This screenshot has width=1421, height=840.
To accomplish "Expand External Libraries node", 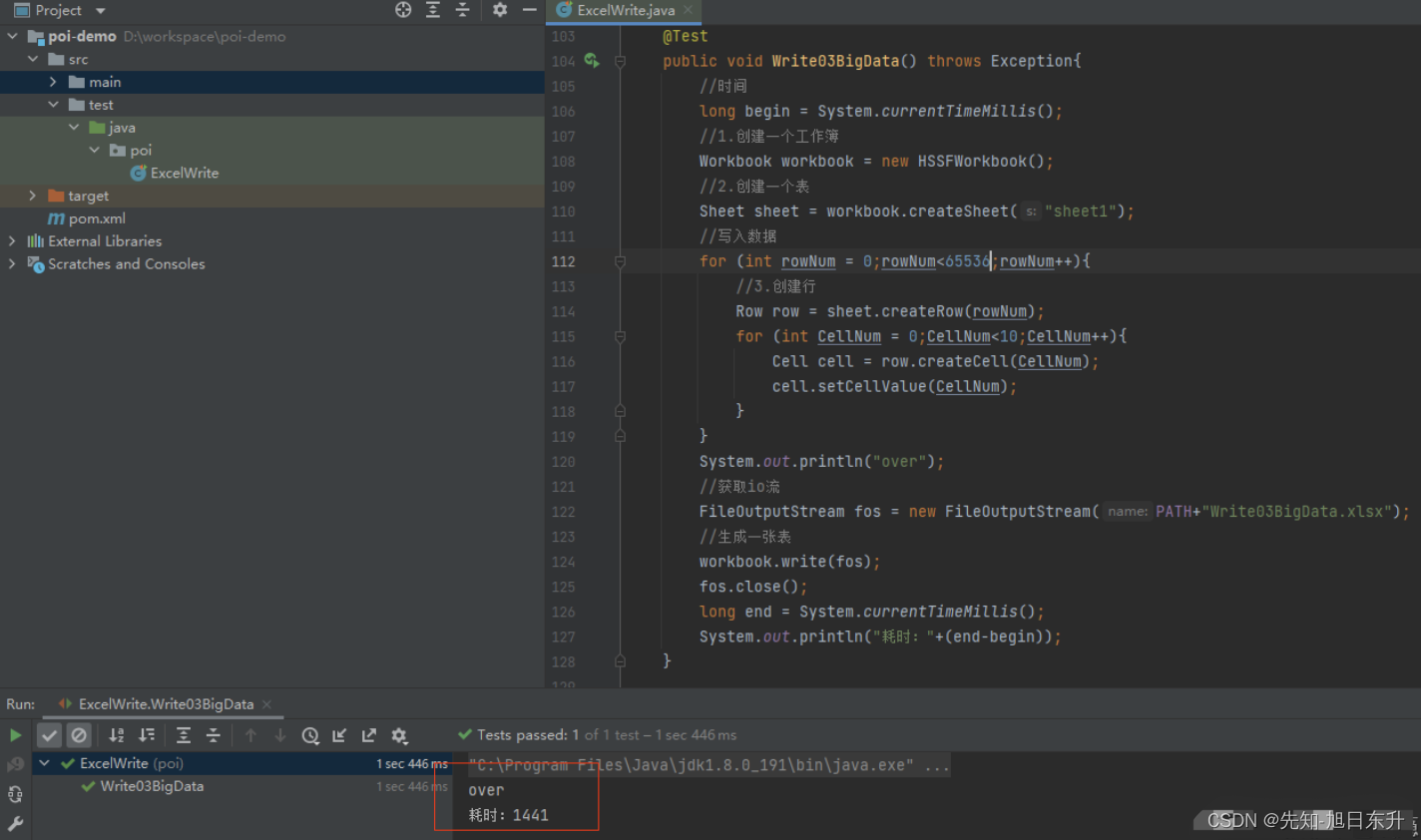I will 12,240.
